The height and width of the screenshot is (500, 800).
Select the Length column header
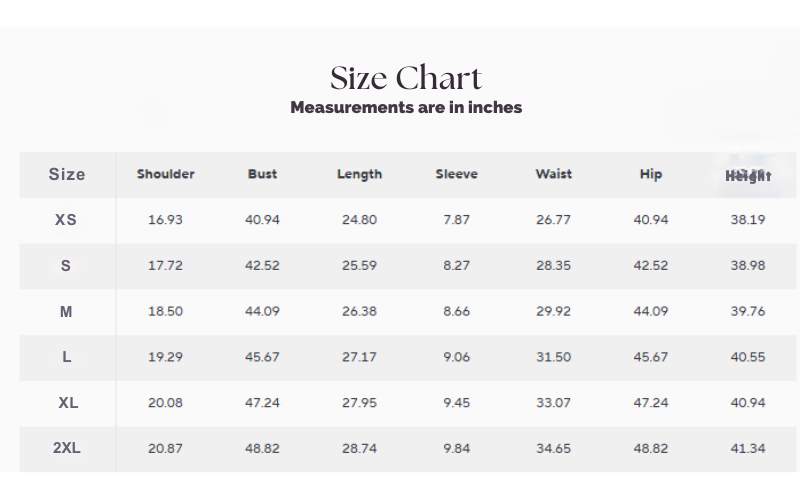(x=359, y=174)
